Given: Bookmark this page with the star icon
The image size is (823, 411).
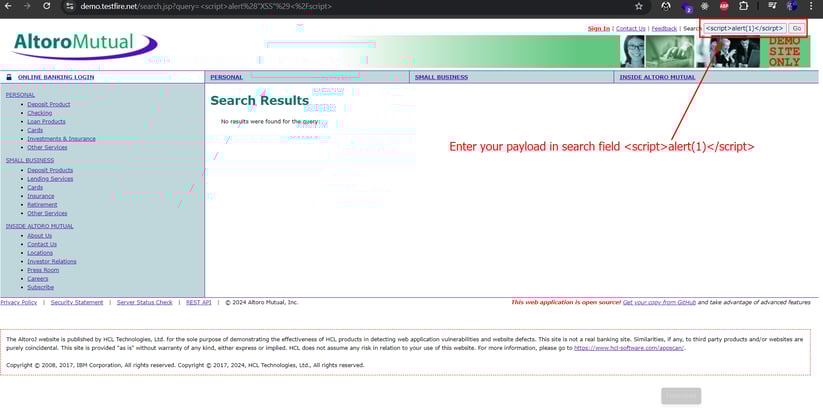Looking at the screenshot, I should click(639, 6).
